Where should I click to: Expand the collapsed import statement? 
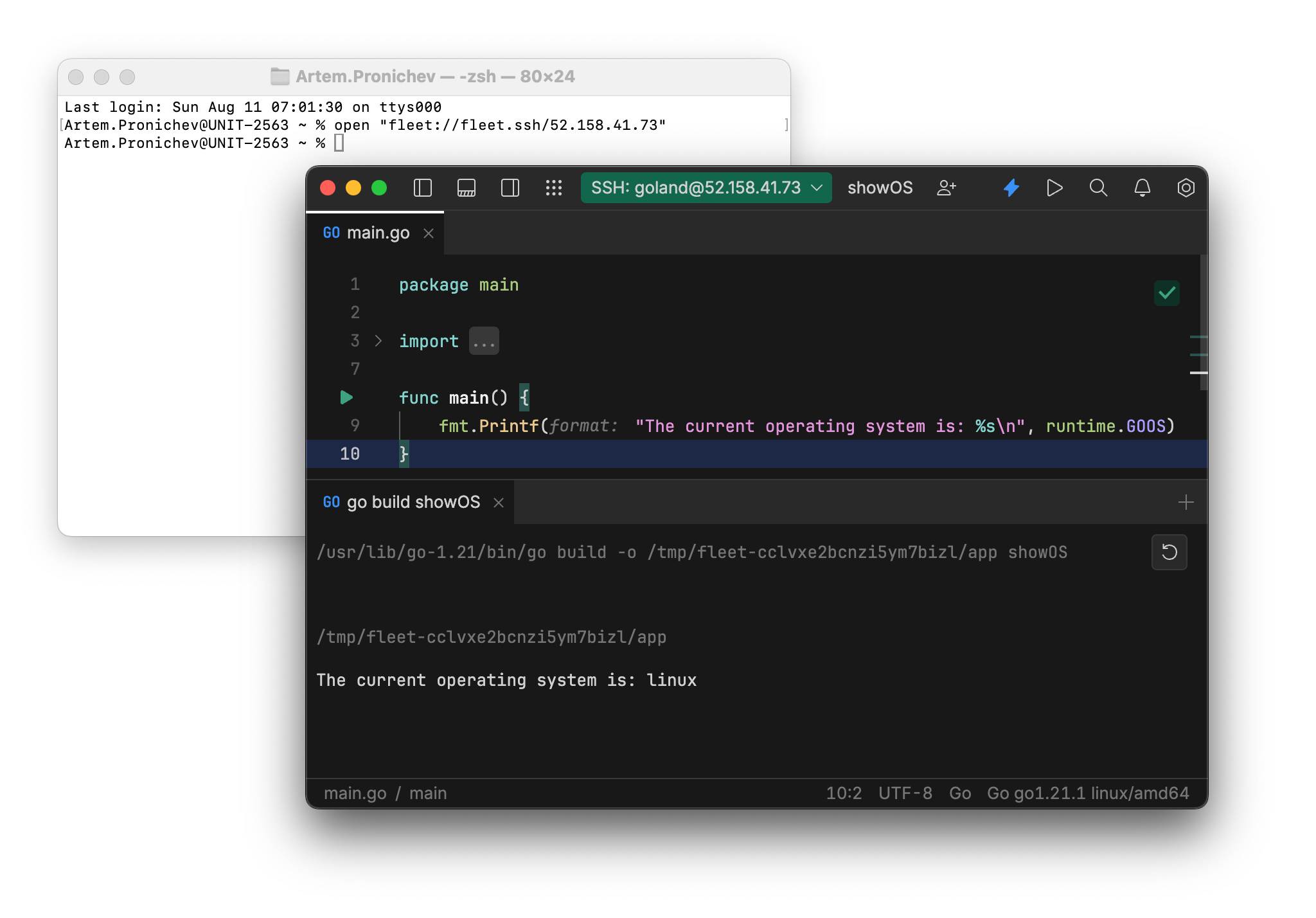pyautogui.click(x=484, y=341)
